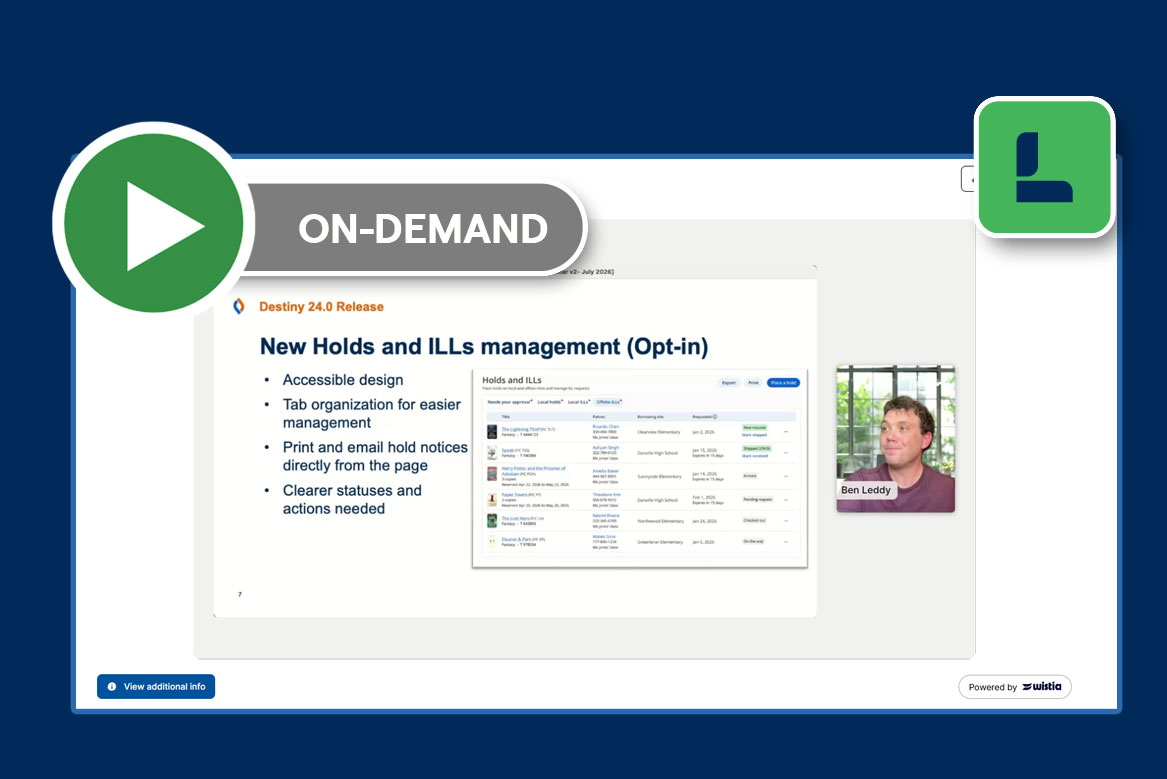Open the Eleanor & Park title link

pyautogui.click(x=516, y=539)
